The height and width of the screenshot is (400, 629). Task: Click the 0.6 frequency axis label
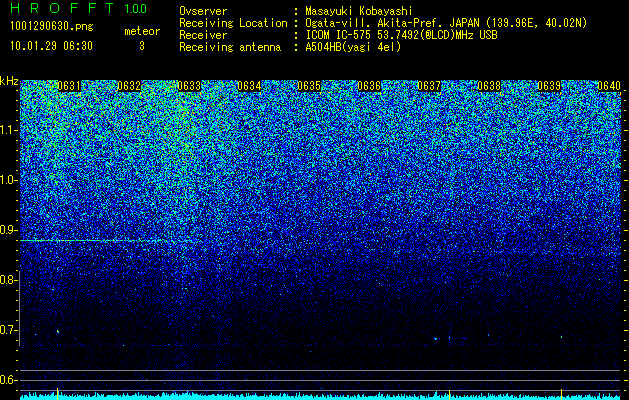point(9,380)
